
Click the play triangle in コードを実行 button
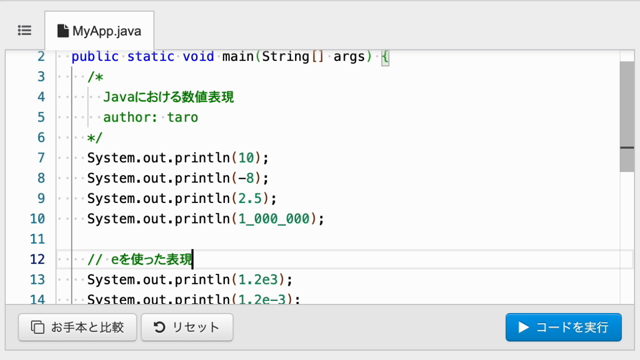click(x=523, y=327)
